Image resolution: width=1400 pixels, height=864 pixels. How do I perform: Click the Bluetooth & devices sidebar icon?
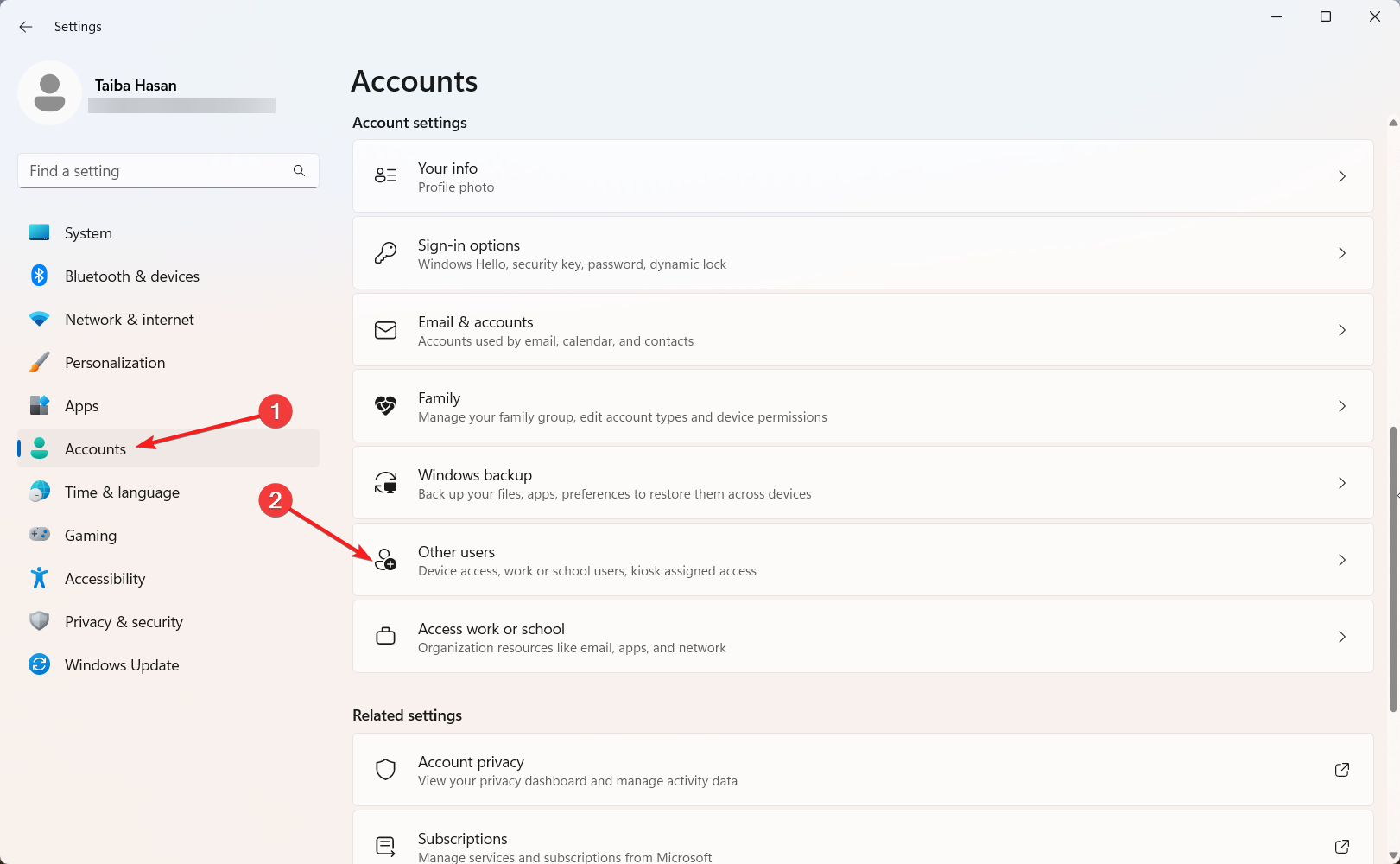point(39,276)
